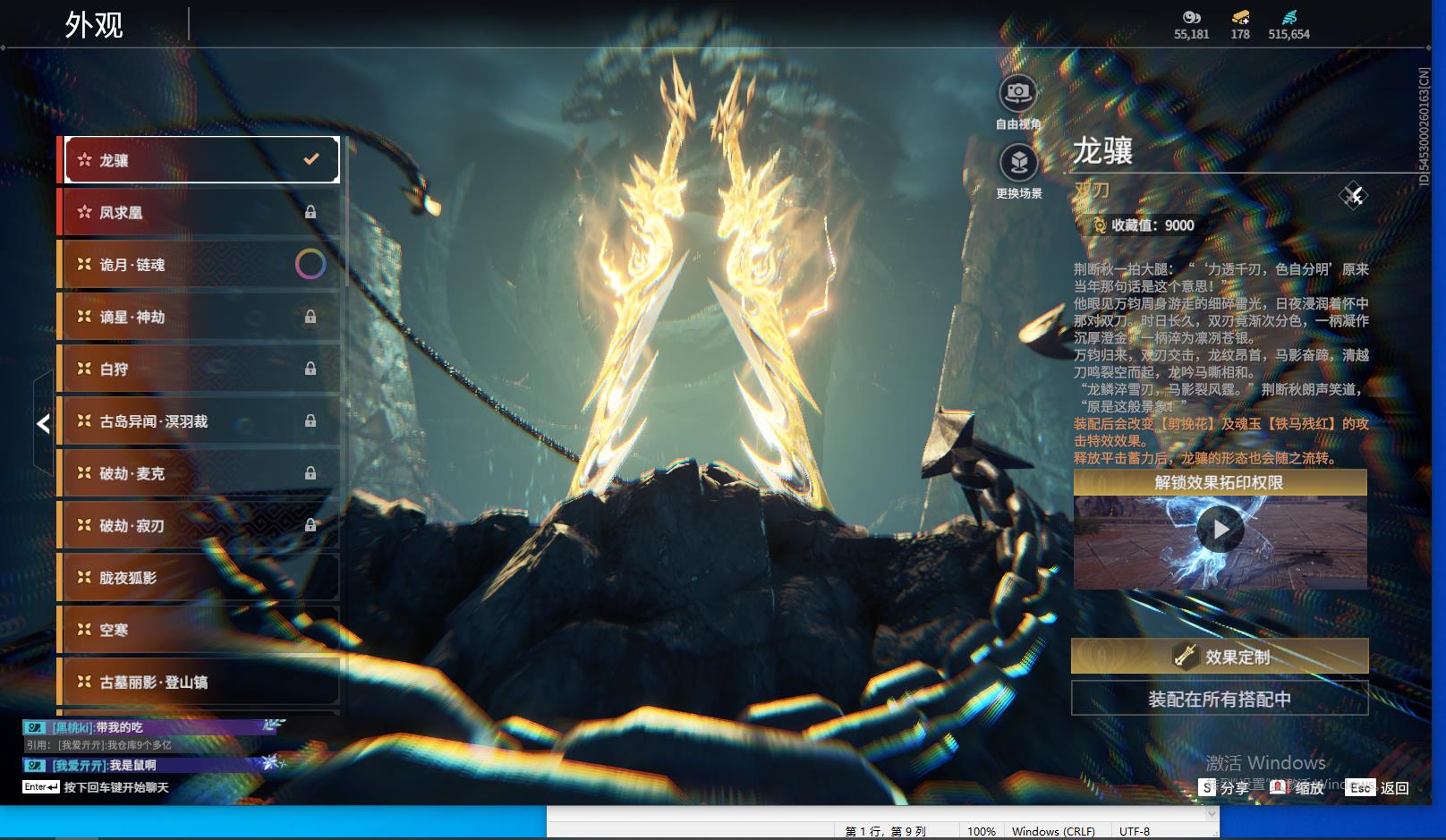Click the coin icon beside 收藏值

click(x=1098, y=225)
